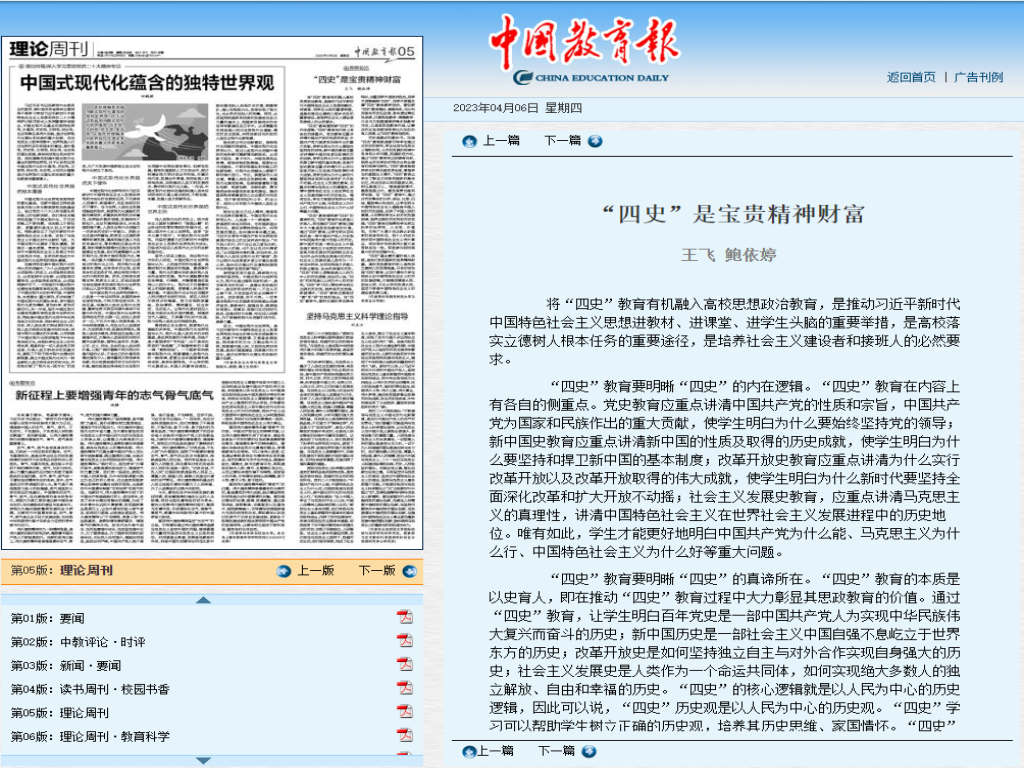Click the up triangle above the page list
This screenshot has width=1024, height=768.
203,600
